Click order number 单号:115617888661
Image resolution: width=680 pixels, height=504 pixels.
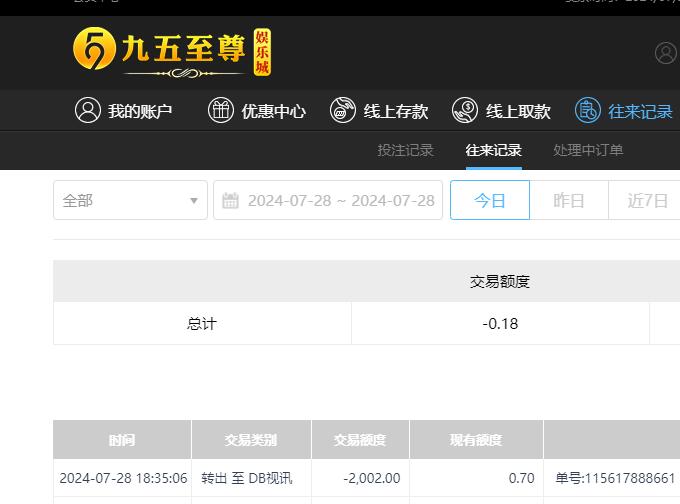pos(615,478)
